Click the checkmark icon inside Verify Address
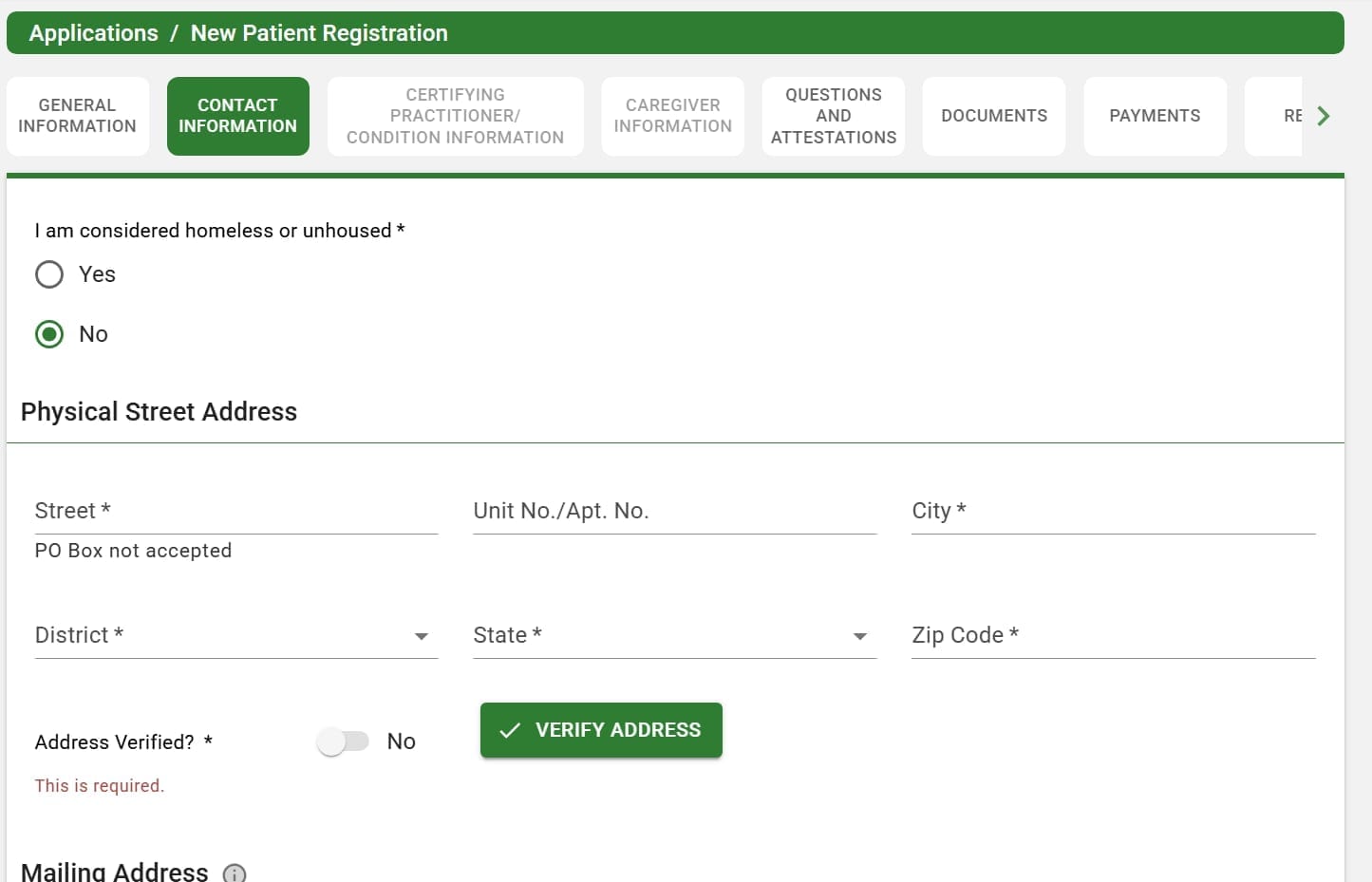Viewport: 1372px width, 882px height. (510, 730)
